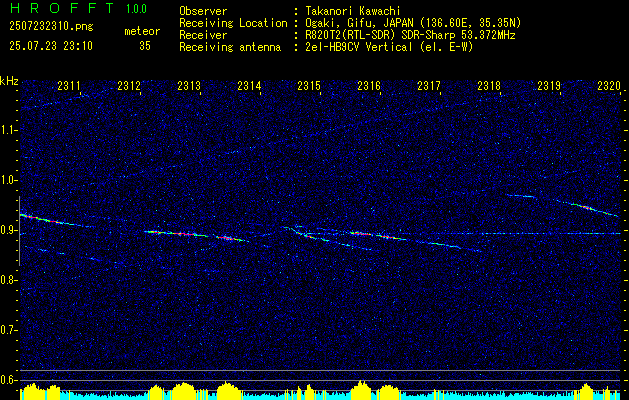Click the Receiving antenna label
Image resolution: width=629 pixels, height=400 pixels.
[x=230, y=47]
